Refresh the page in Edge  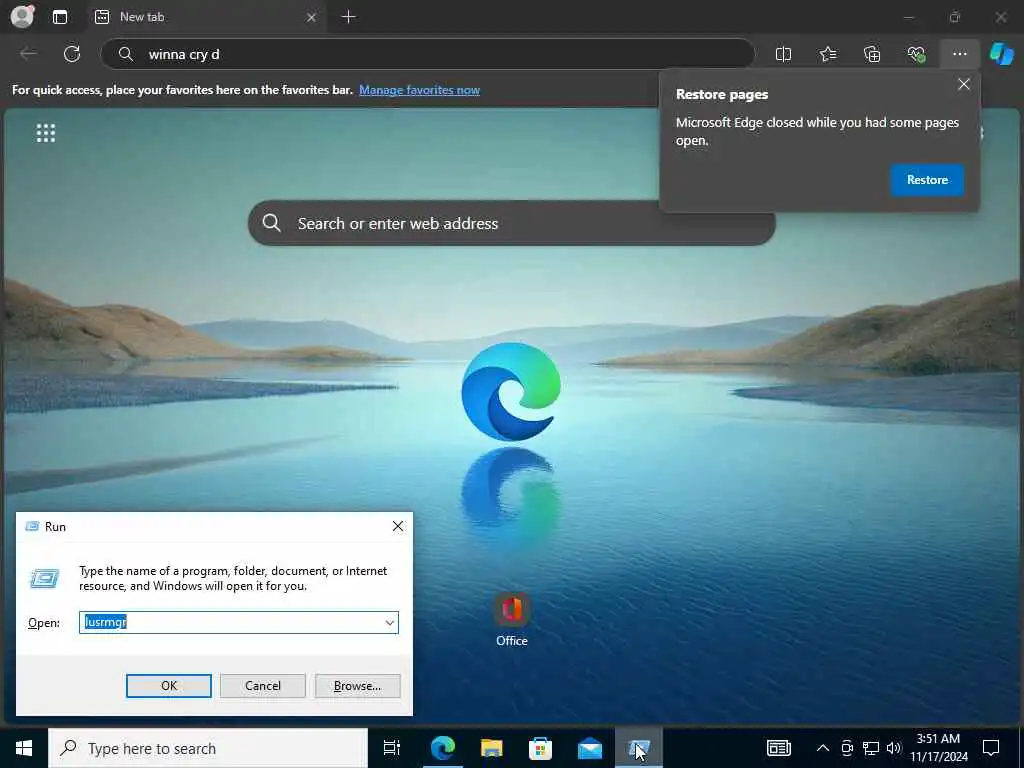pos(72,54)
